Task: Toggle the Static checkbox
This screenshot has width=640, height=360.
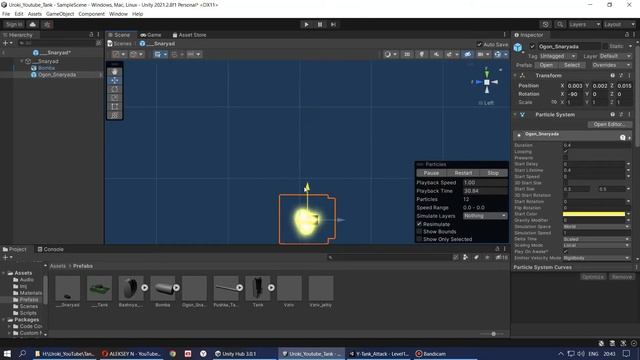Action: pos(605,46)
